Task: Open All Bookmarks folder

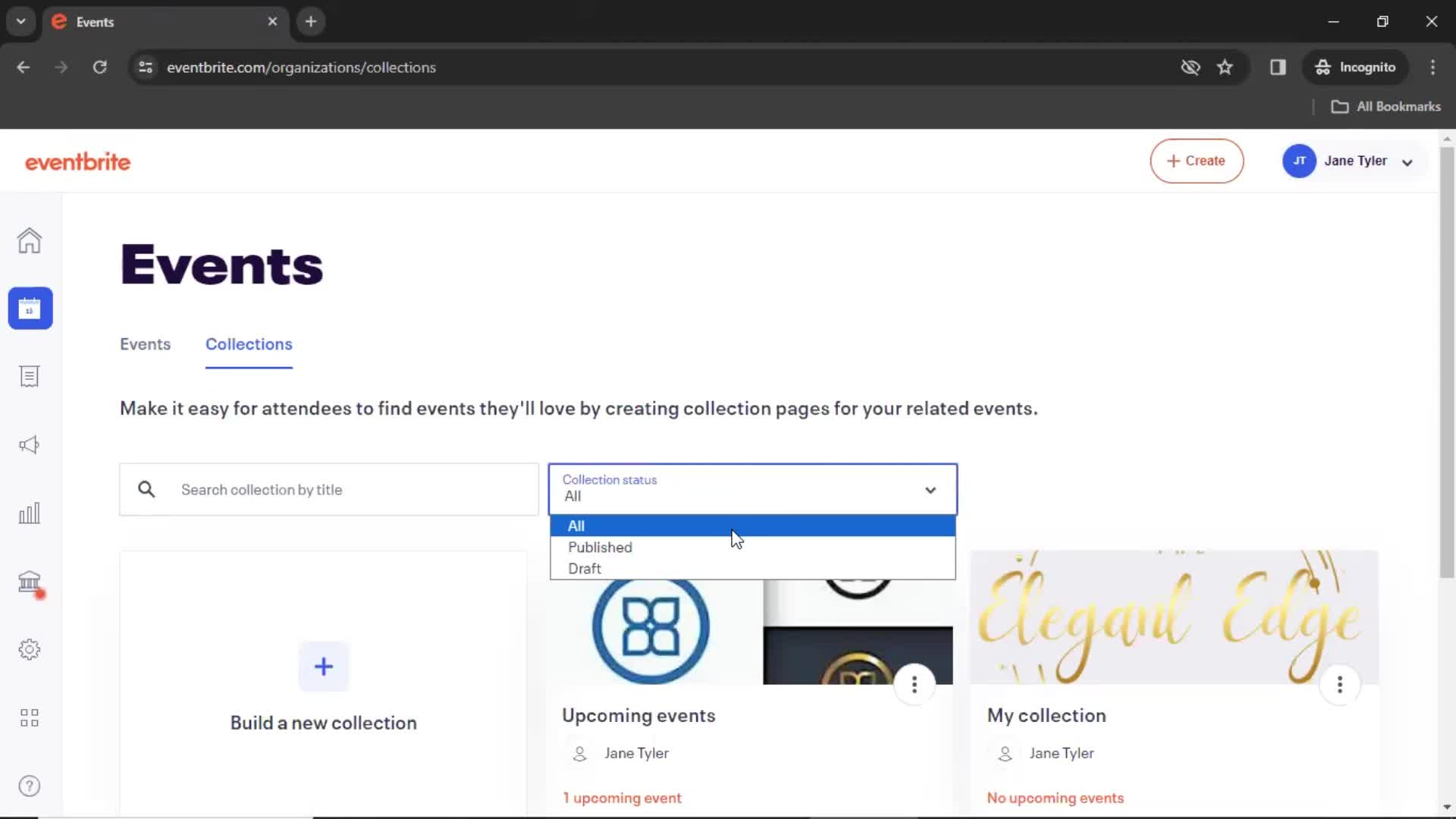Action: 1386,107
